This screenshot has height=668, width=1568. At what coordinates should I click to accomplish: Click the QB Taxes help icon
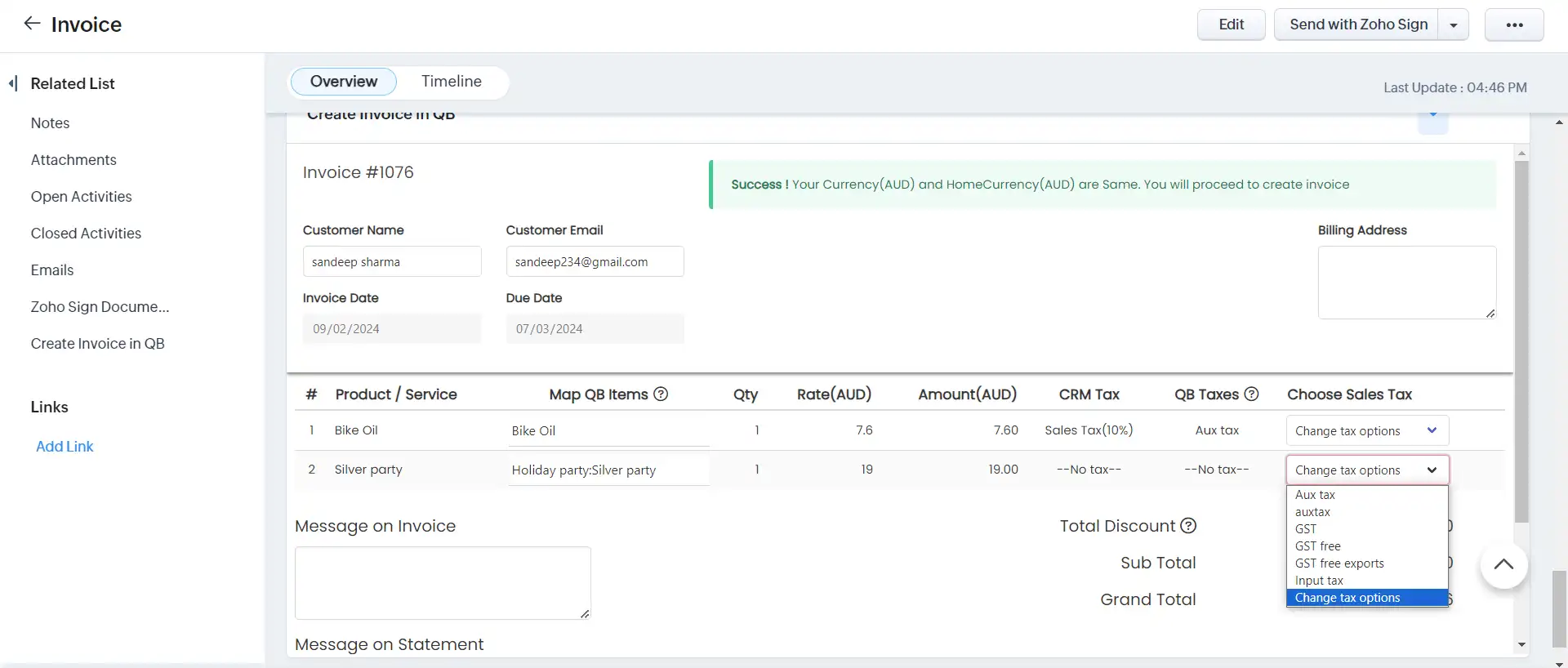pos(1251,394)
